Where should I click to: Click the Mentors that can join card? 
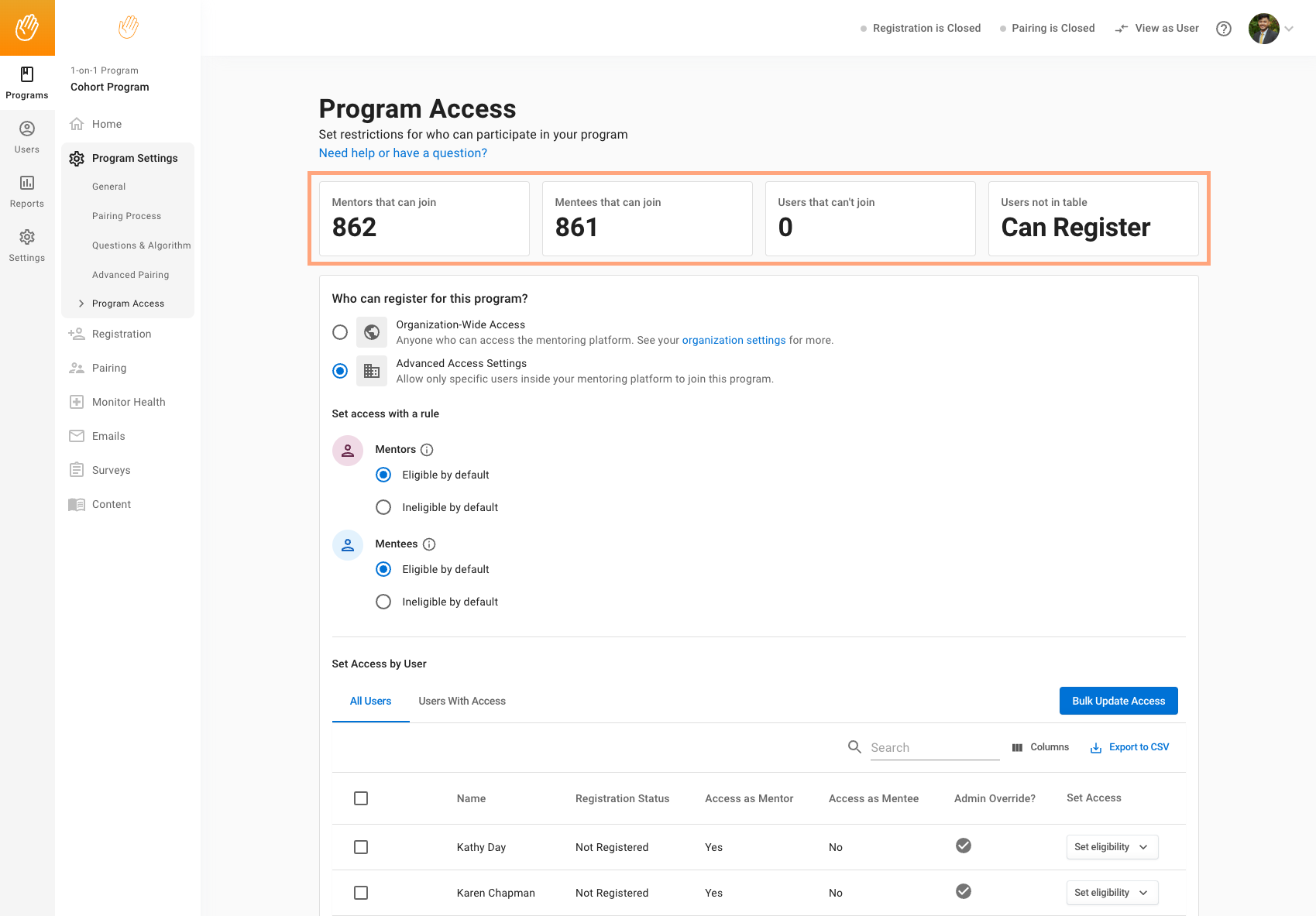424,218
